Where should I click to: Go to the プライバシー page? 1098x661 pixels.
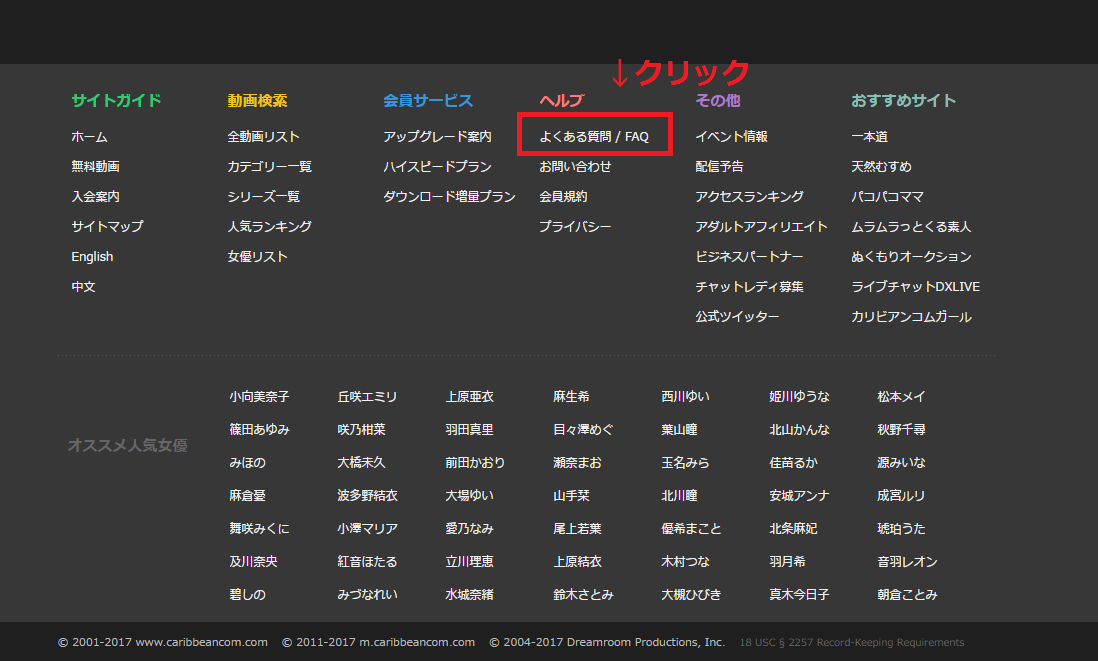575,227
